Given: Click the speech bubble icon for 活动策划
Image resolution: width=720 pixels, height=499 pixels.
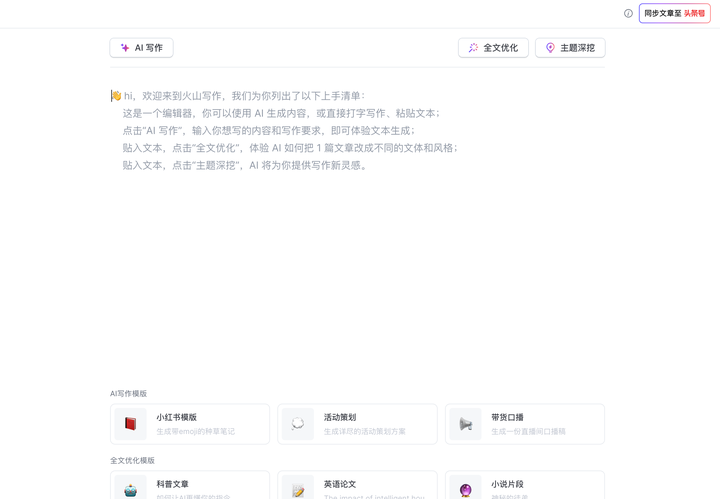Looking at the screenshot, I should 298,424.
